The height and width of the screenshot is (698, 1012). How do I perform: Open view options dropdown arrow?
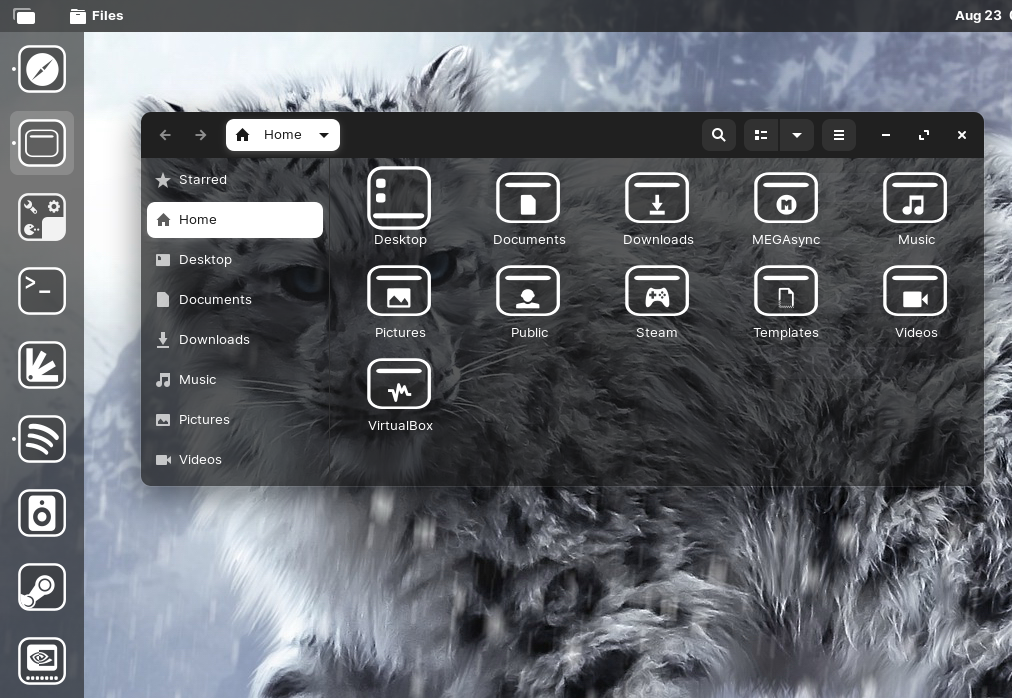[x=796, y=135]
